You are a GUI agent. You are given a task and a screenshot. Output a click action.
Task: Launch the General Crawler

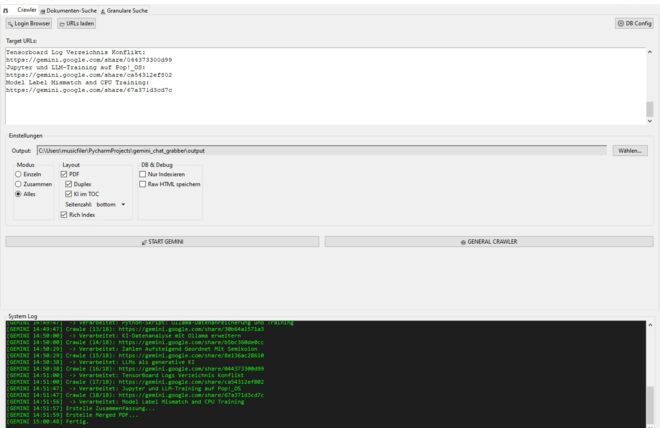tap(488, 242)
